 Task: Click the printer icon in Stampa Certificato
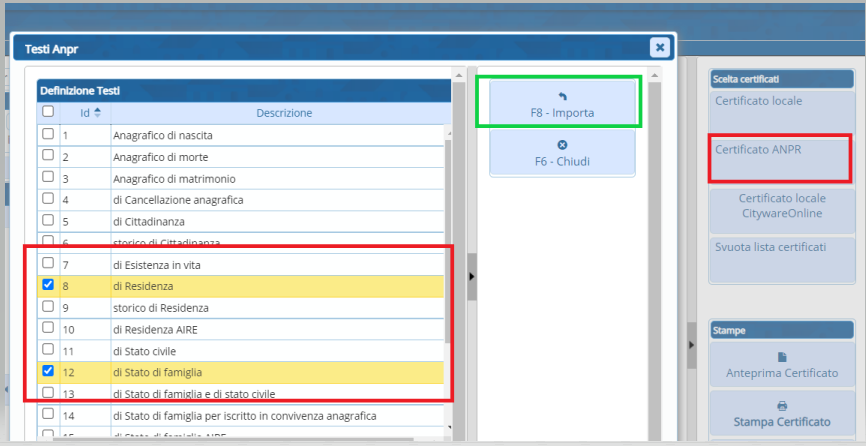pyautogui.click(x=782, y=406)
